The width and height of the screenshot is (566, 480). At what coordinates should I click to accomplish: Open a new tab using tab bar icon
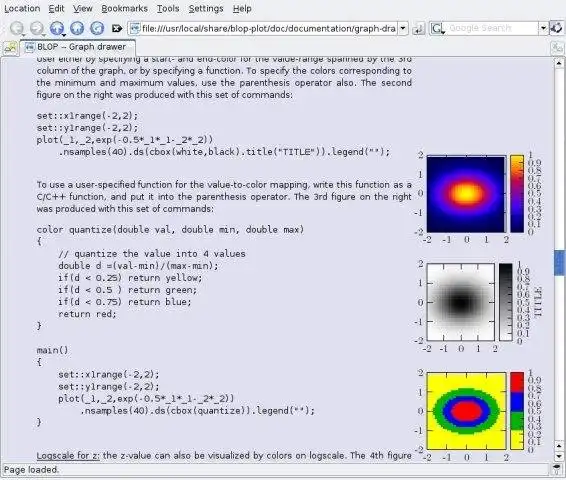click(x=10, y=47)
